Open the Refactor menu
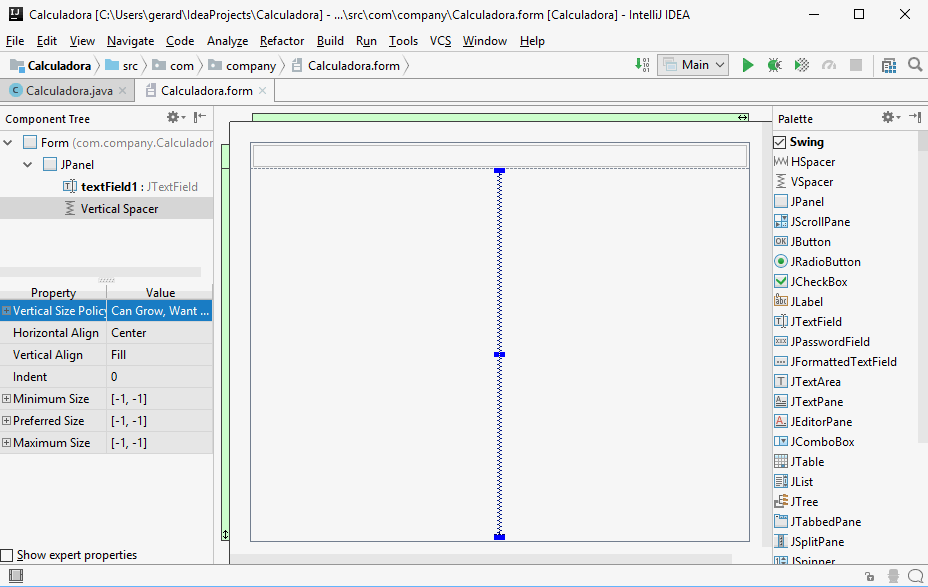Screen dimensions: 928x587 click(x=281, y=41)
